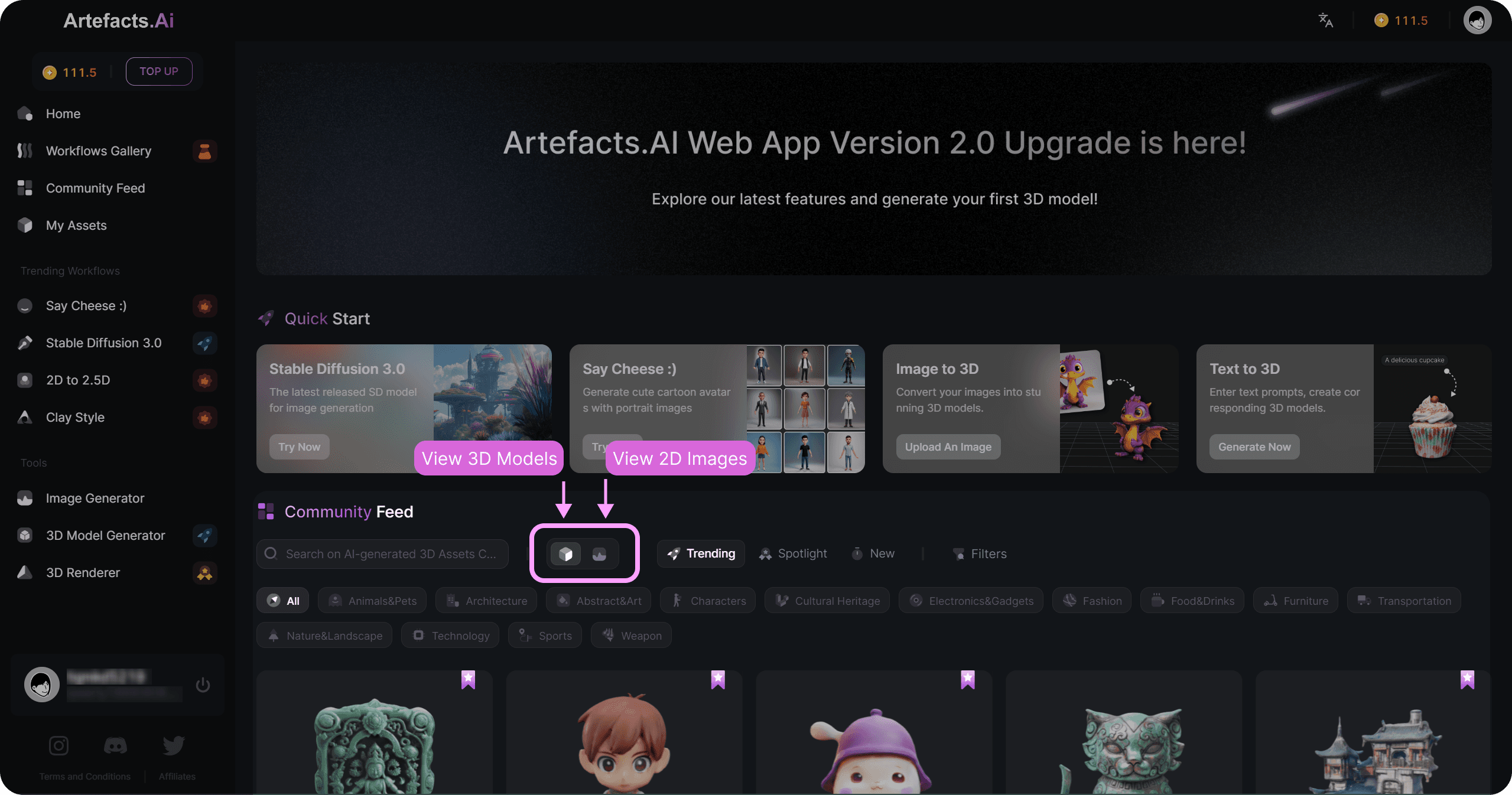Open the Discord icon link

115,745
